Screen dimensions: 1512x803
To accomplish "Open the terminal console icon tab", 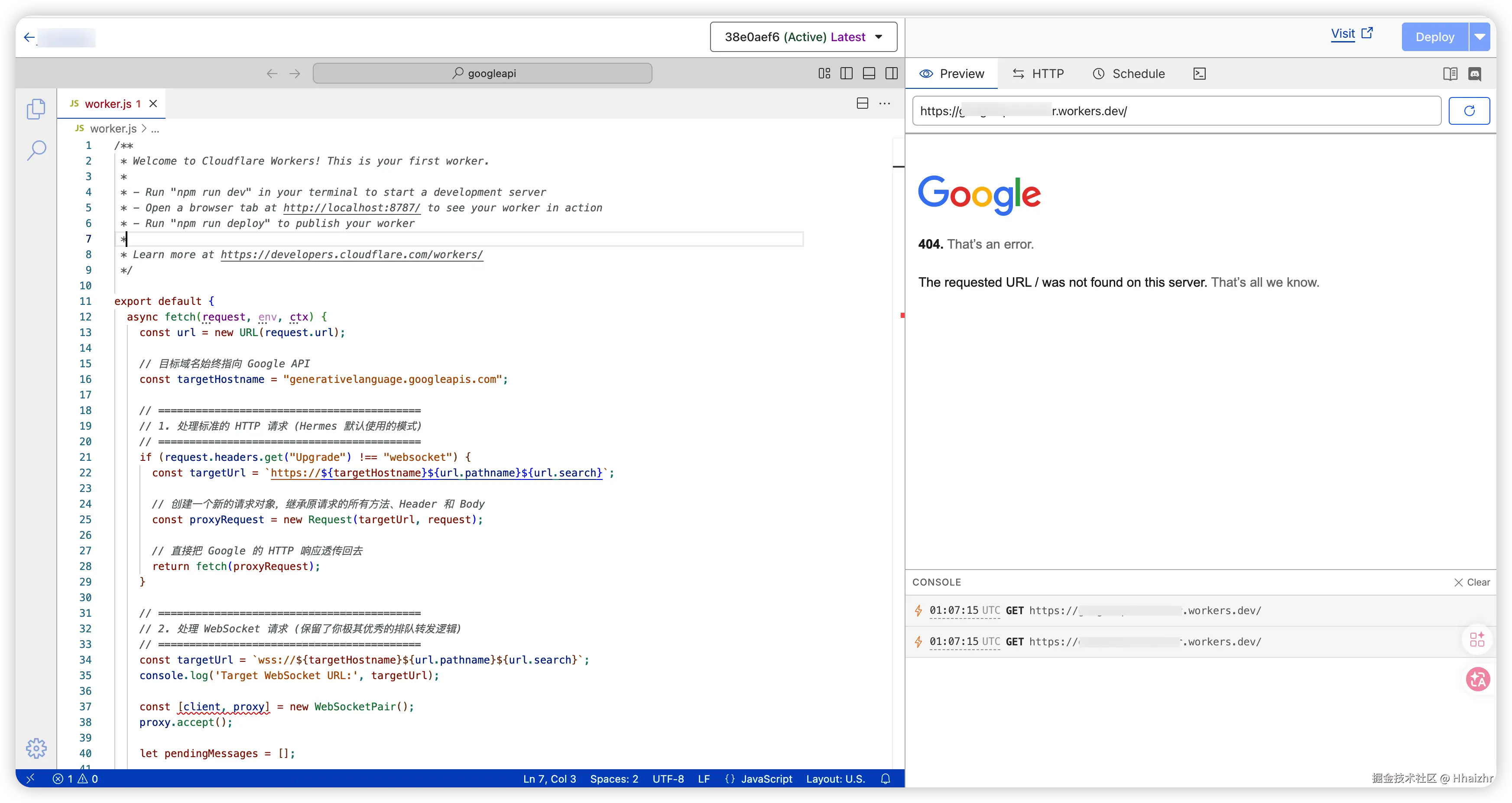I will (x=1200, y=74).
